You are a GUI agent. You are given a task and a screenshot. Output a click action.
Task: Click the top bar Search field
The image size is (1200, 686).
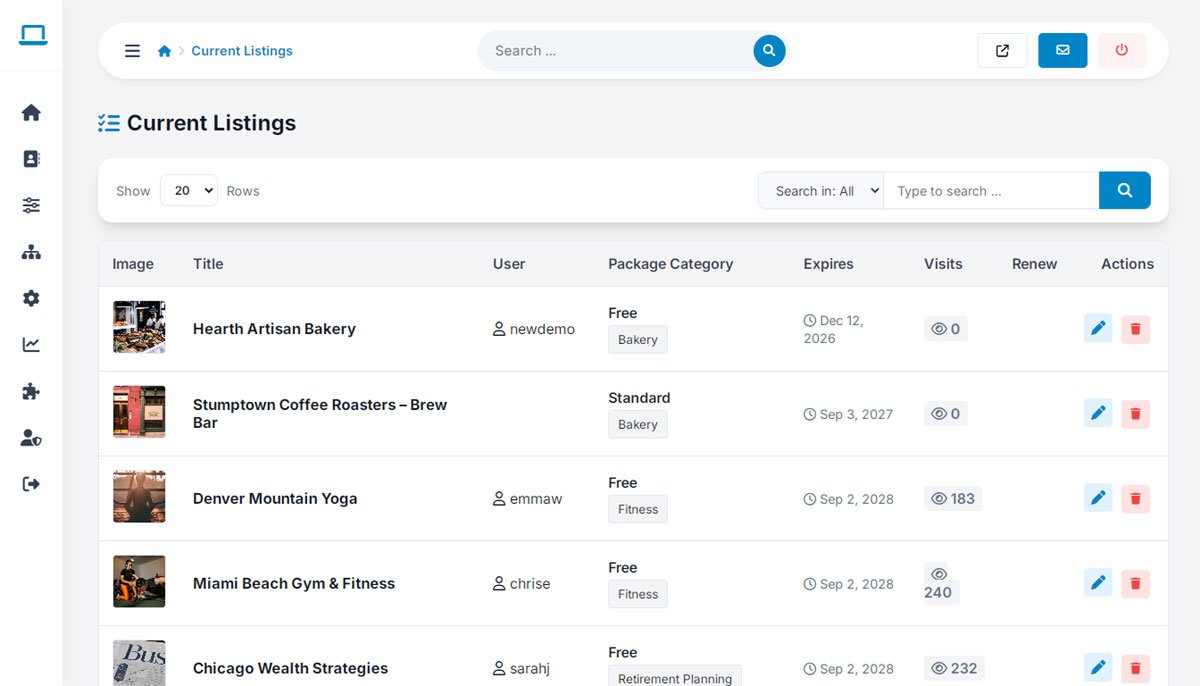point(616,51)
